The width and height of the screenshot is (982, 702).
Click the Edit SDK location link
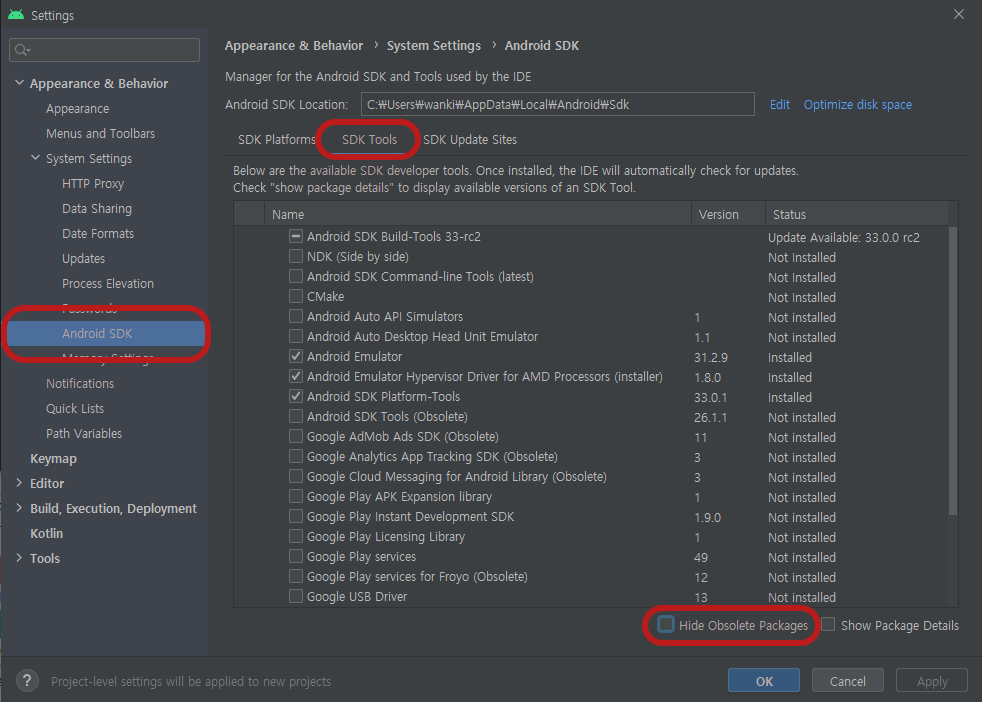click(780, 105)
